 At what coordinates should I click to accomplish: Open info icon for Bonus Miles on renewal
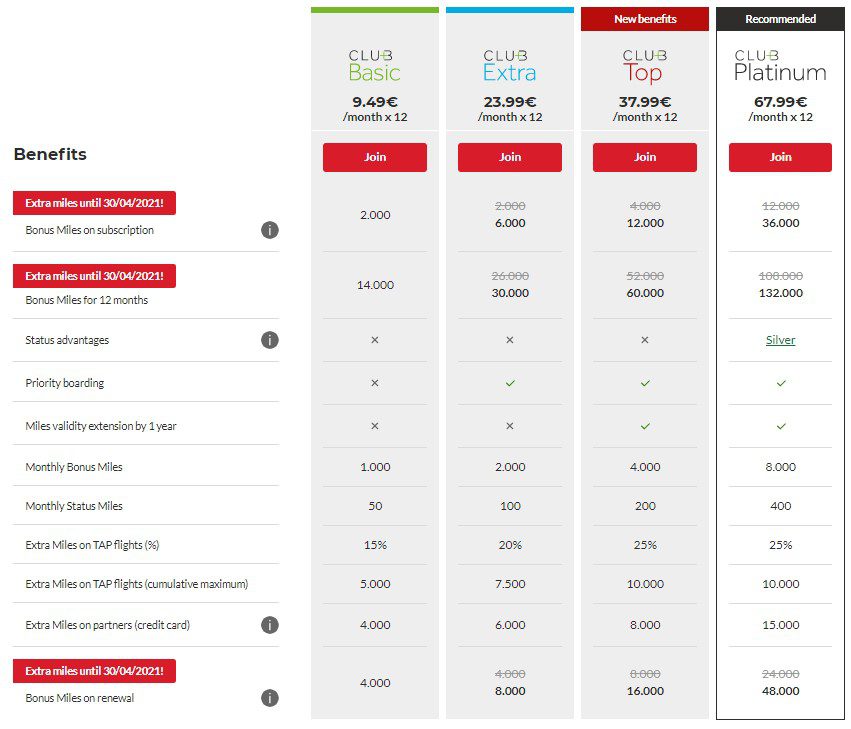tap(270, 698)
